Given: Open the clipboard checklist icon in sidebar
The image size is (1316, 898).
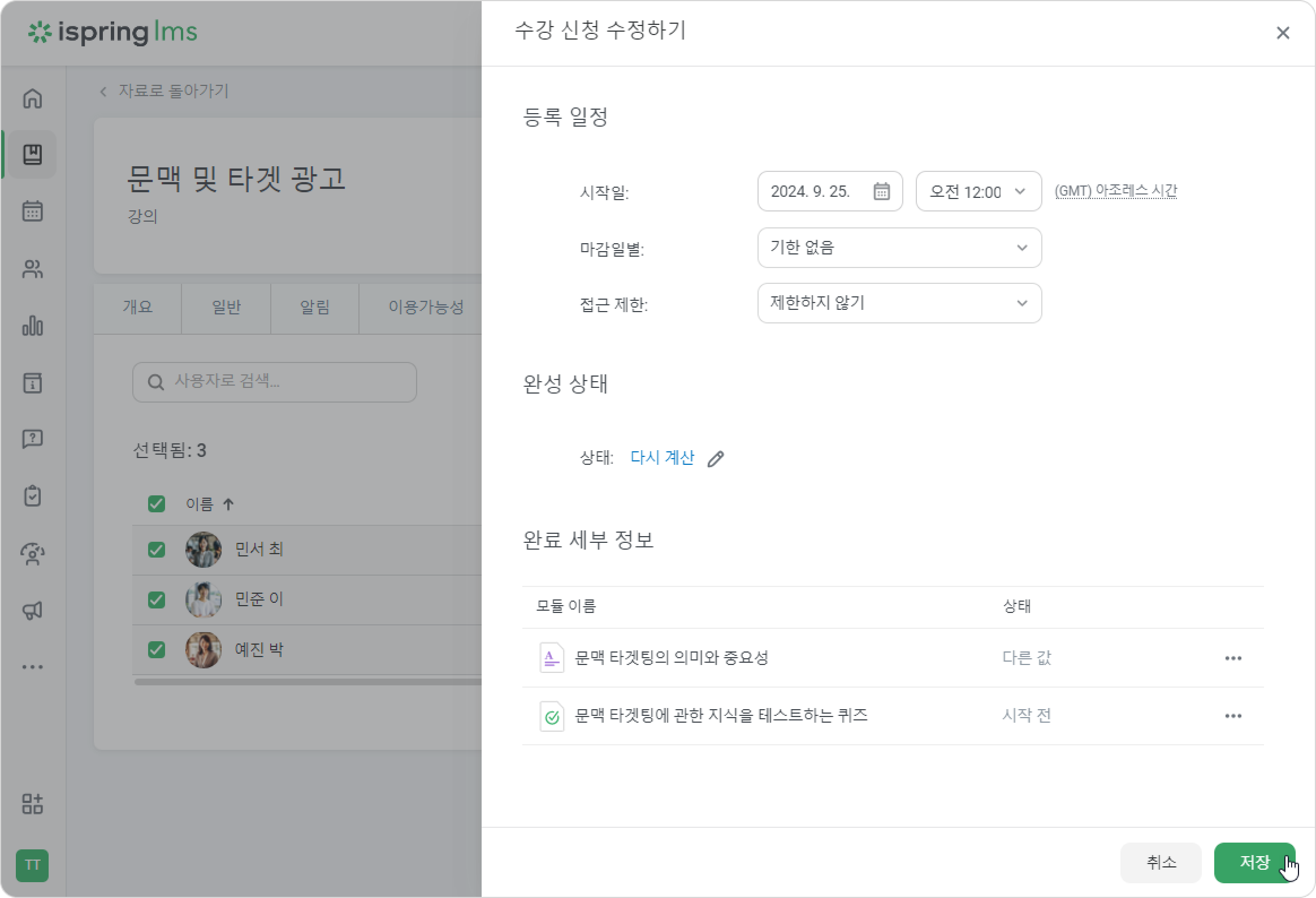Looking at the screenshot, I should [x=32, y=496].
